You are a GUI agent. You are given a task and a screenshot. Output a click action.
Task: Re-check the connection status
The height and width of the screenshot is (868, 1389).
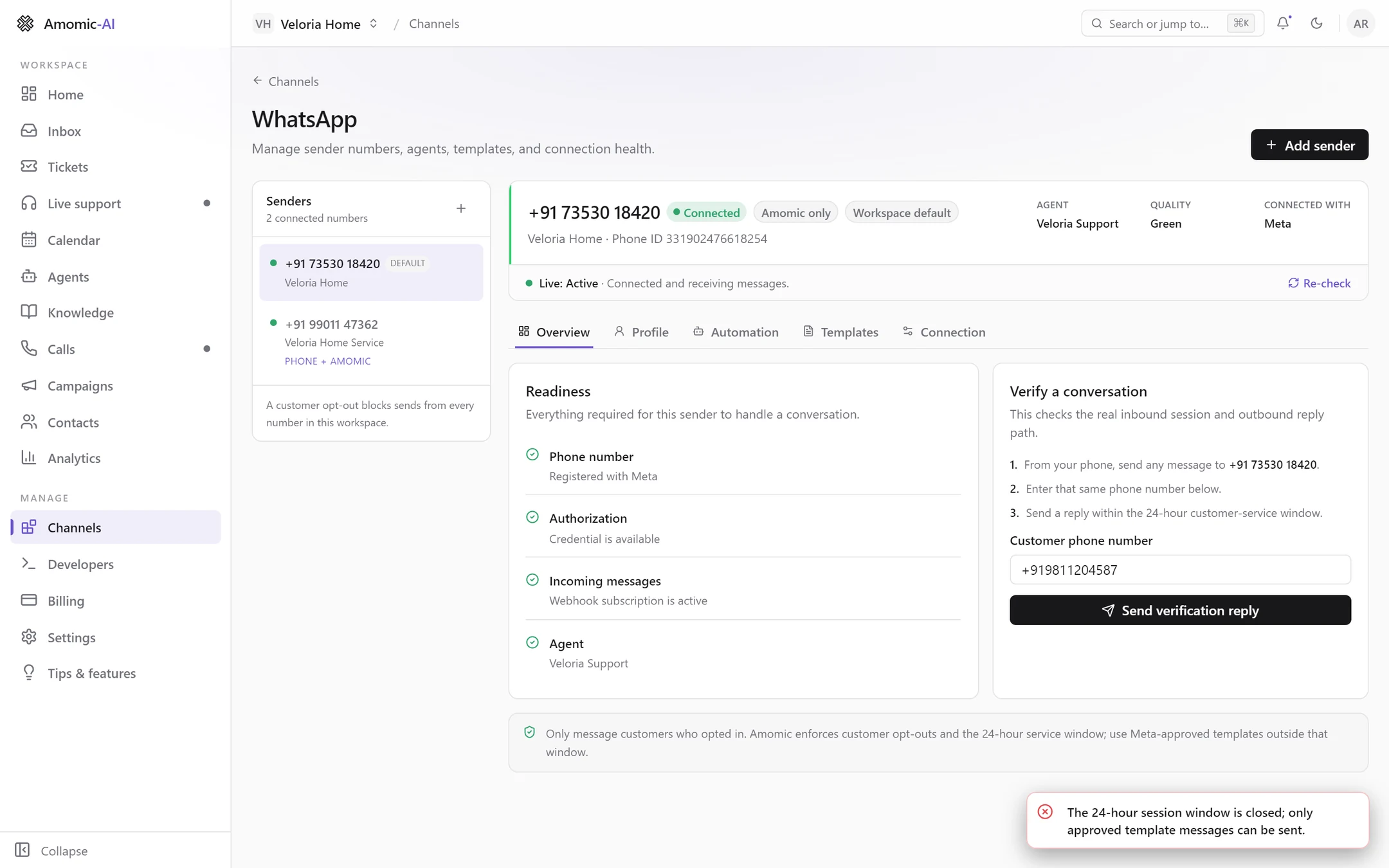(x=1319, y=283)
